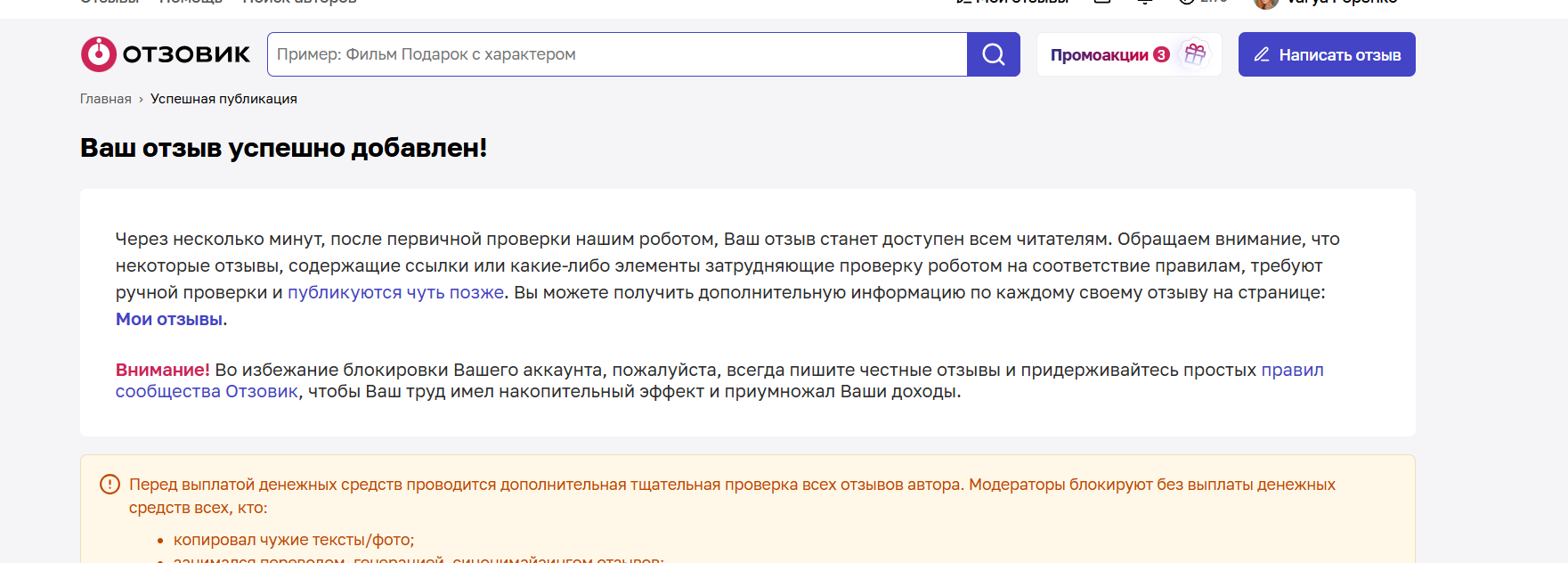Viewport: 1568px width, 563px height.
Task: Open the Мои отзывы link in text
Action: coord(169,319)
